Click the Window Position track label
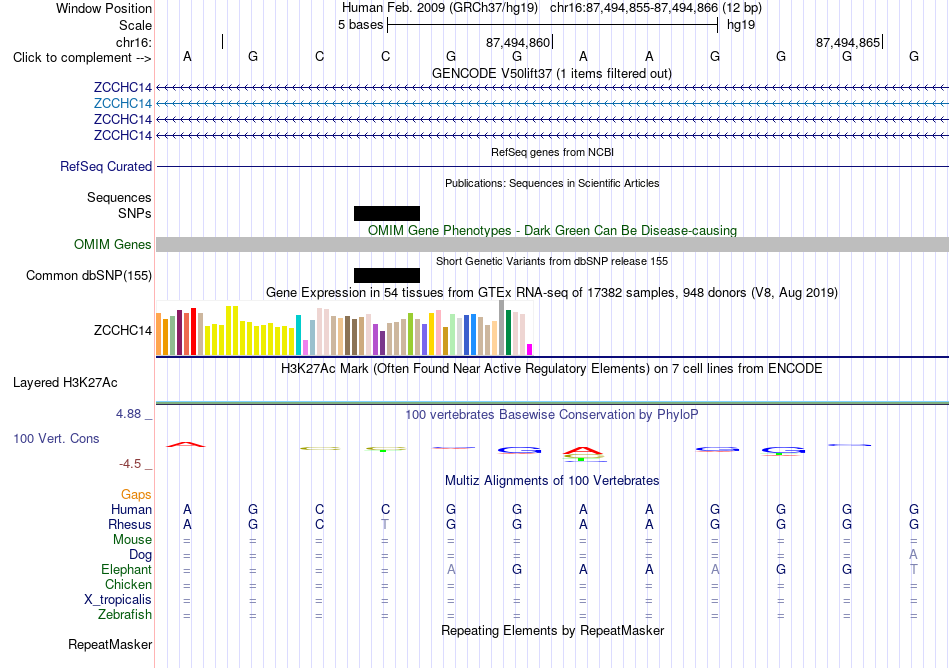 [104, 8]
